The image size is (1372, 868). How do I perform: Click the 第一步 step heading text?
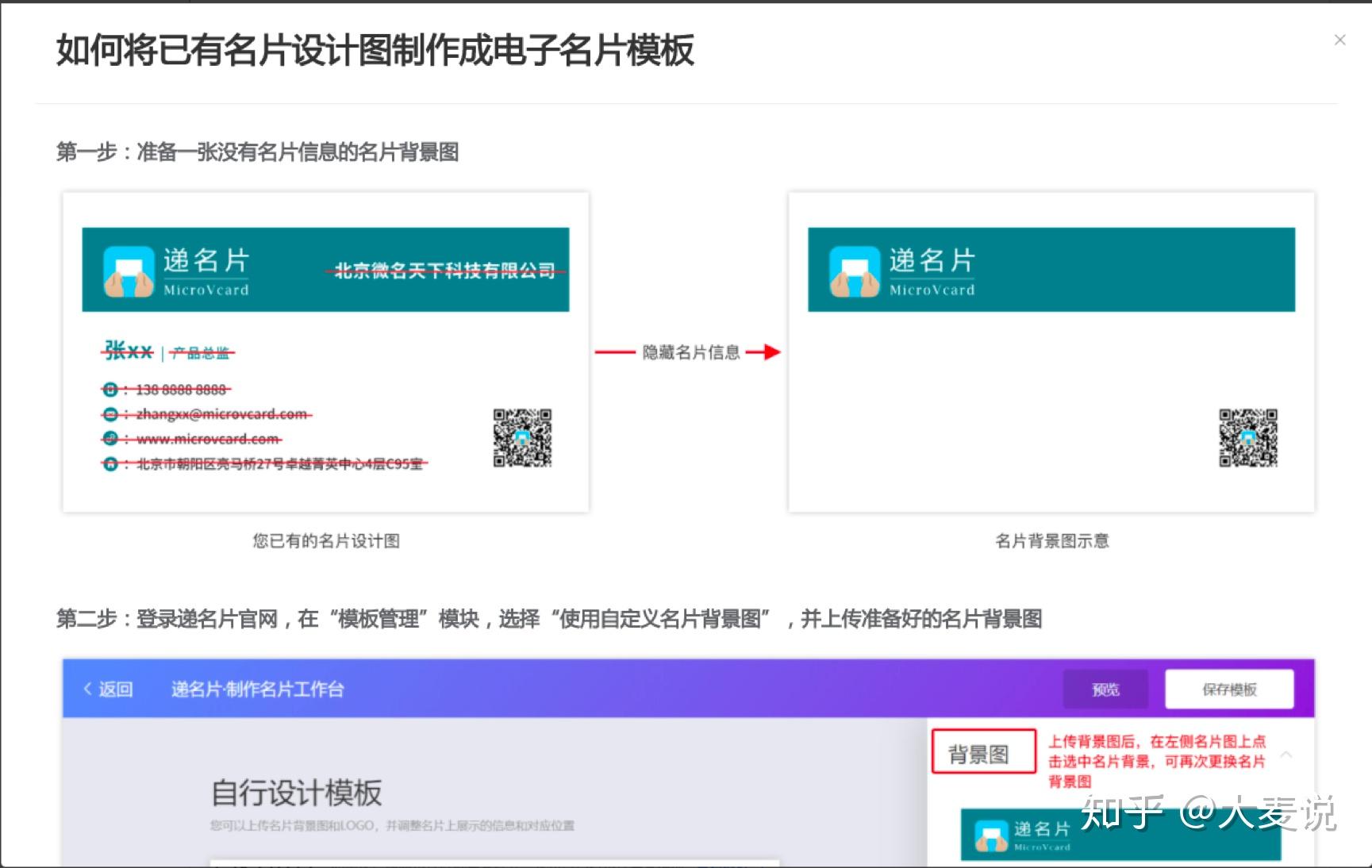257,152
